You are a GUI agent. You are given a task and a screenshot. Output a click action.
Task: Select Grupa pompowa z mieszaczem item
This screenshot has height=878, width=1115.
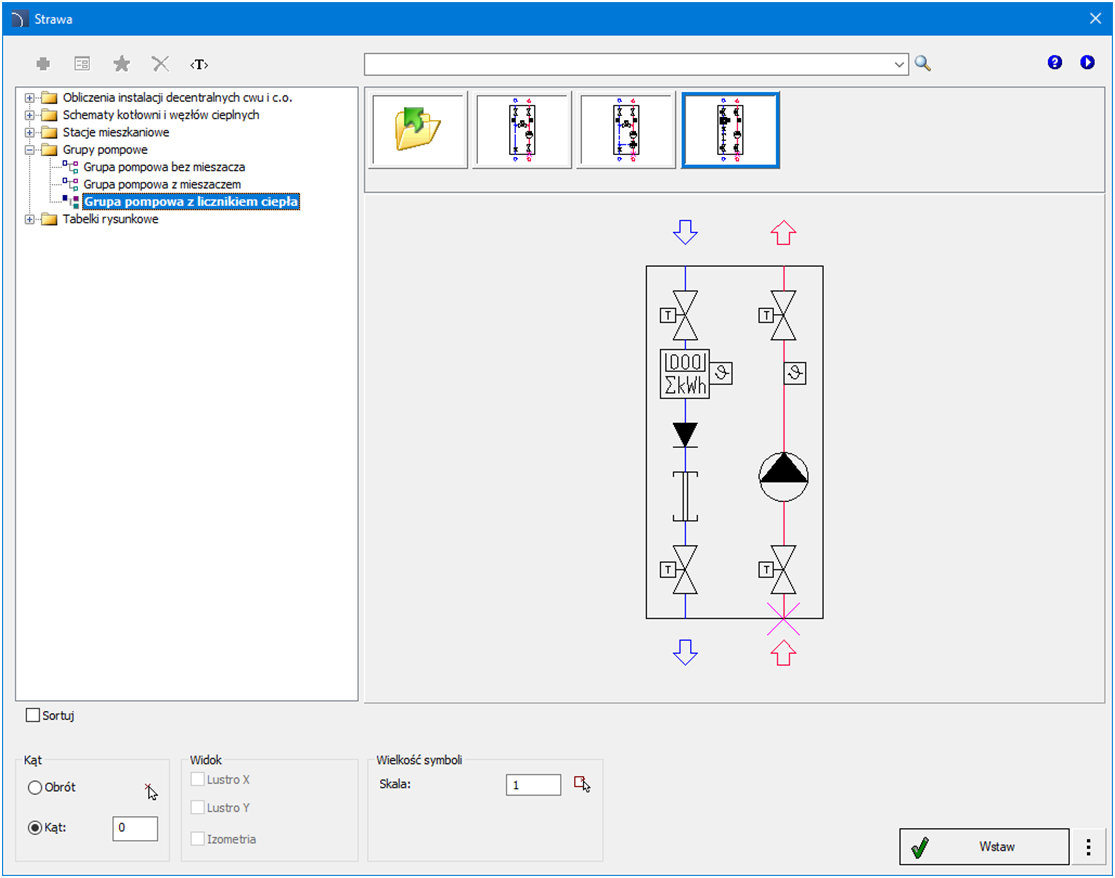pyautogui.click(x=162, y=185)
